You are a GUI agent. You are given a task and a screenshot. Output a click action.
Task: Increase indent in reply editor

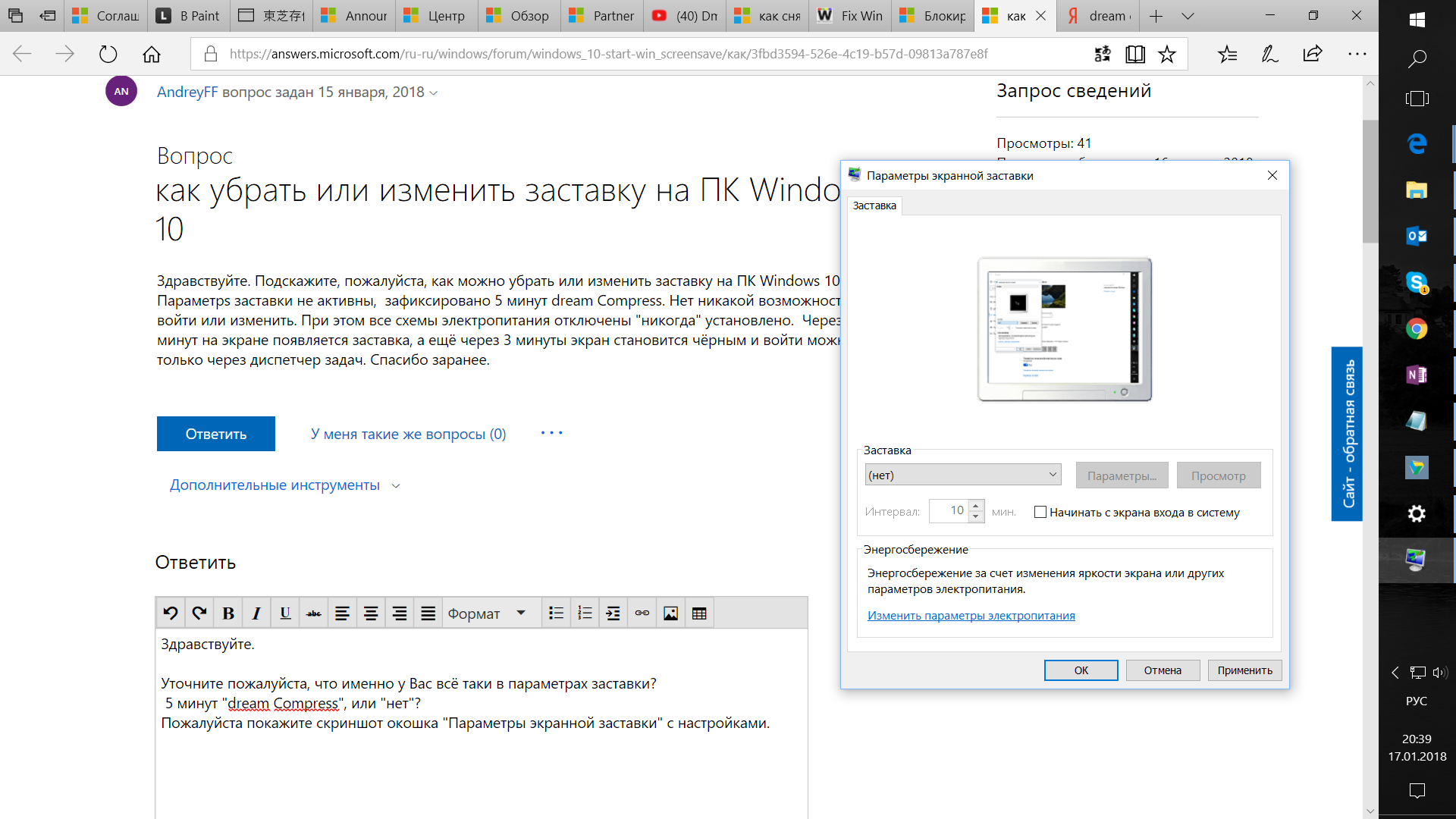613,613
